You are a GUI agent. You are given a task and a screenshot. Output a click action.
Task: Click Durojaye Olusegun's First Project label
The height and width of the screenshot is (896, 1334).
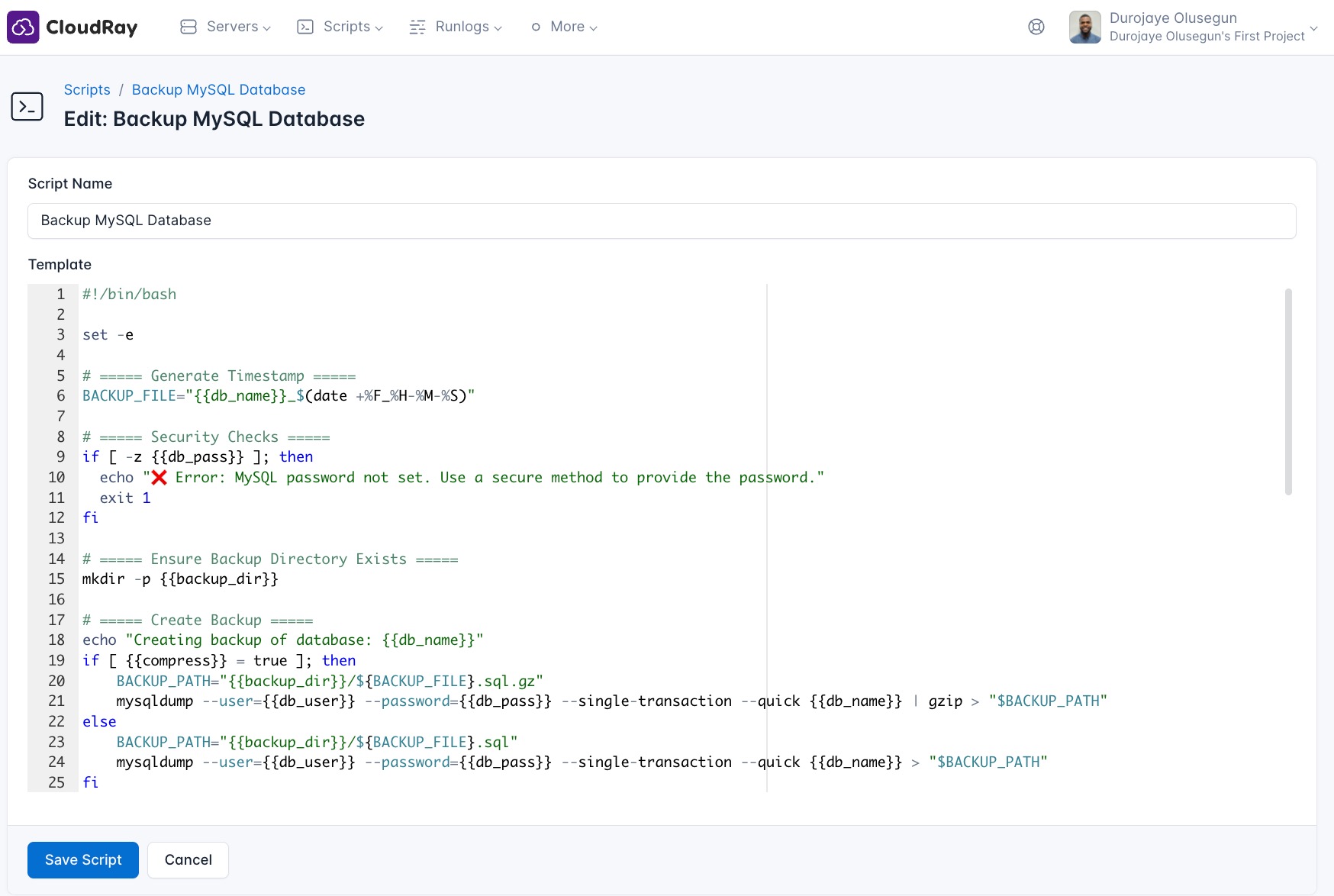(x=1207, y=36)
